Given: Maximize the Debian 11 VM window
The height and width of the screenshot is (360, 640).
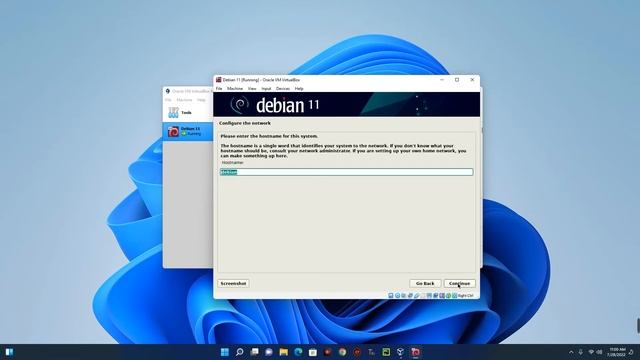Looking at the screenshot, I should [x=457, y=80].
